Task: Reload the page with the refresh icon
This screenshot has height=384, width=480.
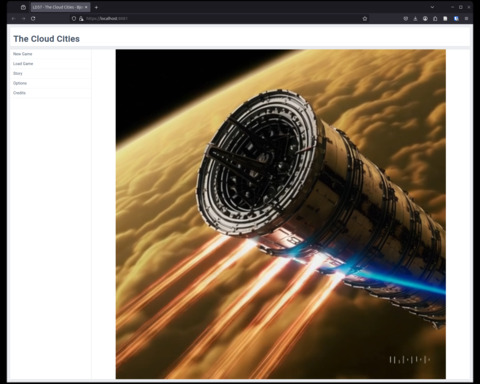Action: (x=33, y=19)
